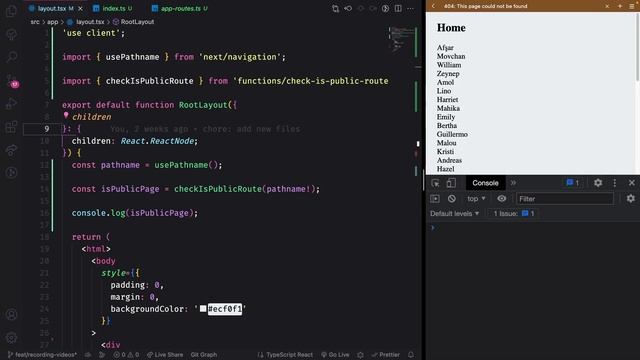Activate DevTools inspect element picker

435,183
